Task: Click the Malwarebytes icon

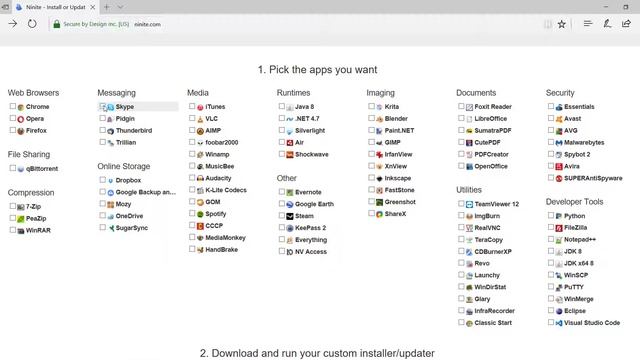Action: [x=559, y=142]
